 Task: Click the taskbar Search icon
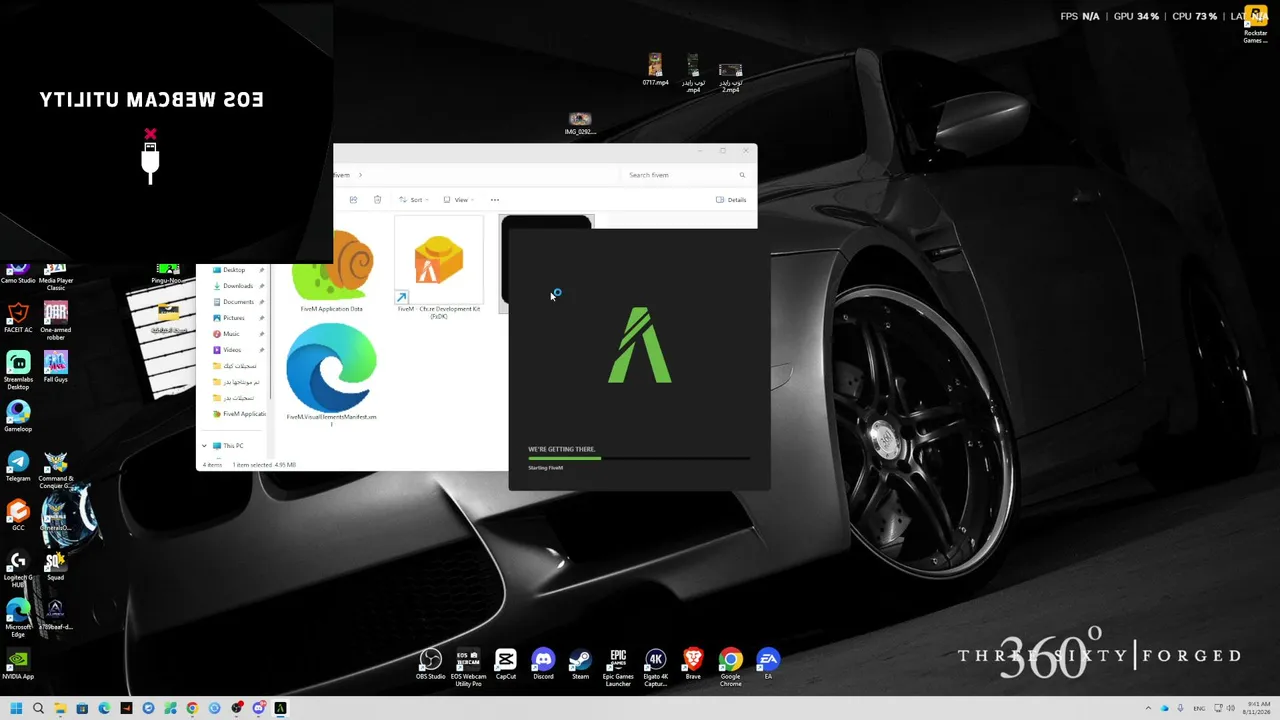38,709
